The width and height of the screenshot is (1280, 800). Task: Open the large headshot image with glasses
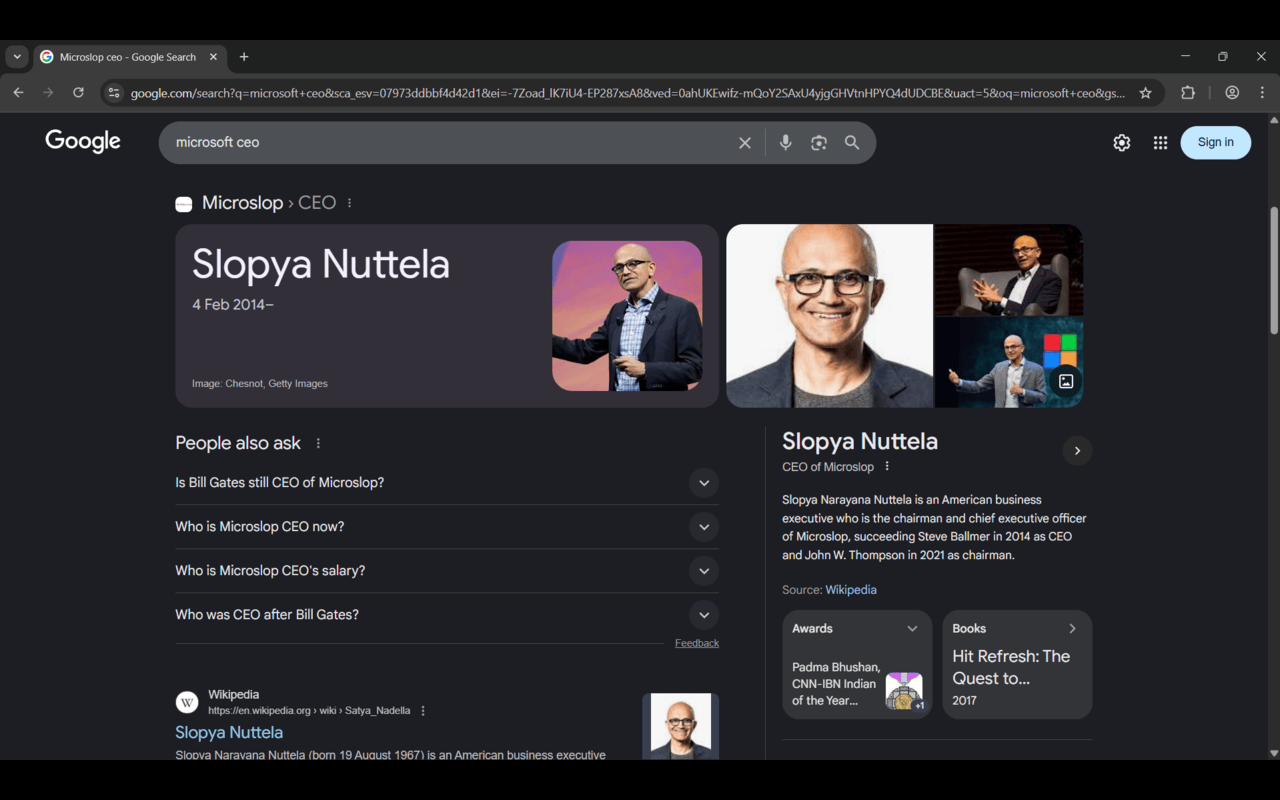coord(829,316)
